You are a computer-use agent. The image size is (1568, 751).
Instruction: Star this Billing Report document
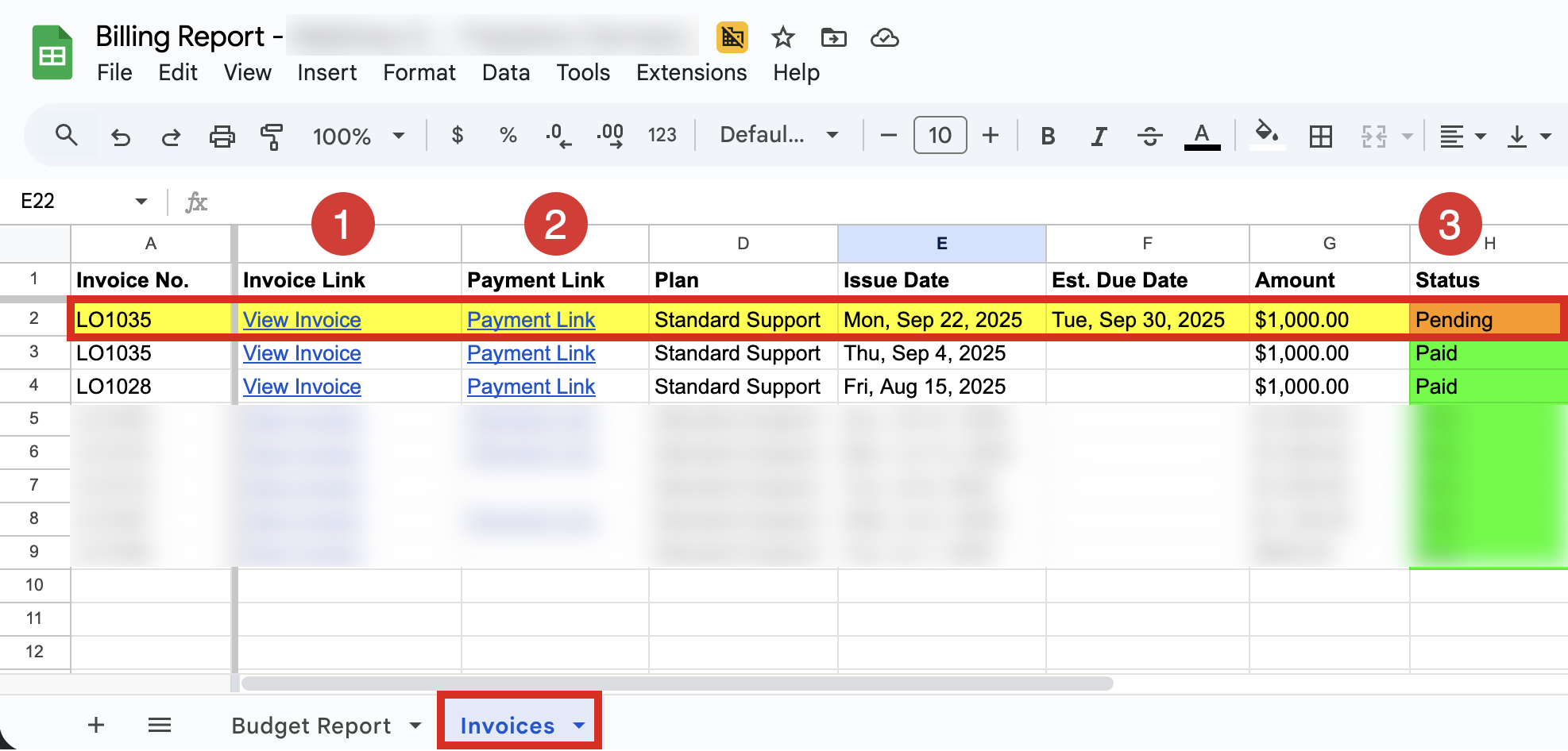point(782,37)
